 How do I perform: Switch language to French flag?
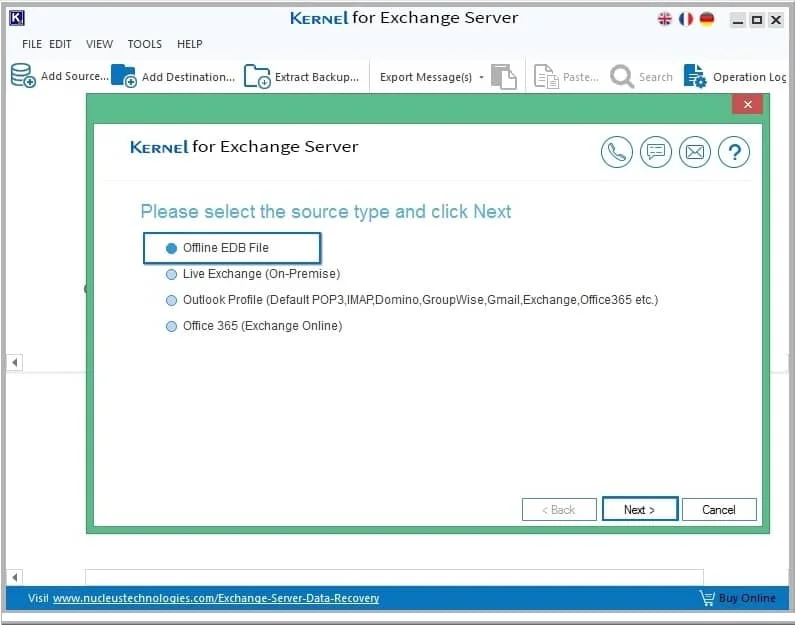[685, 19]
